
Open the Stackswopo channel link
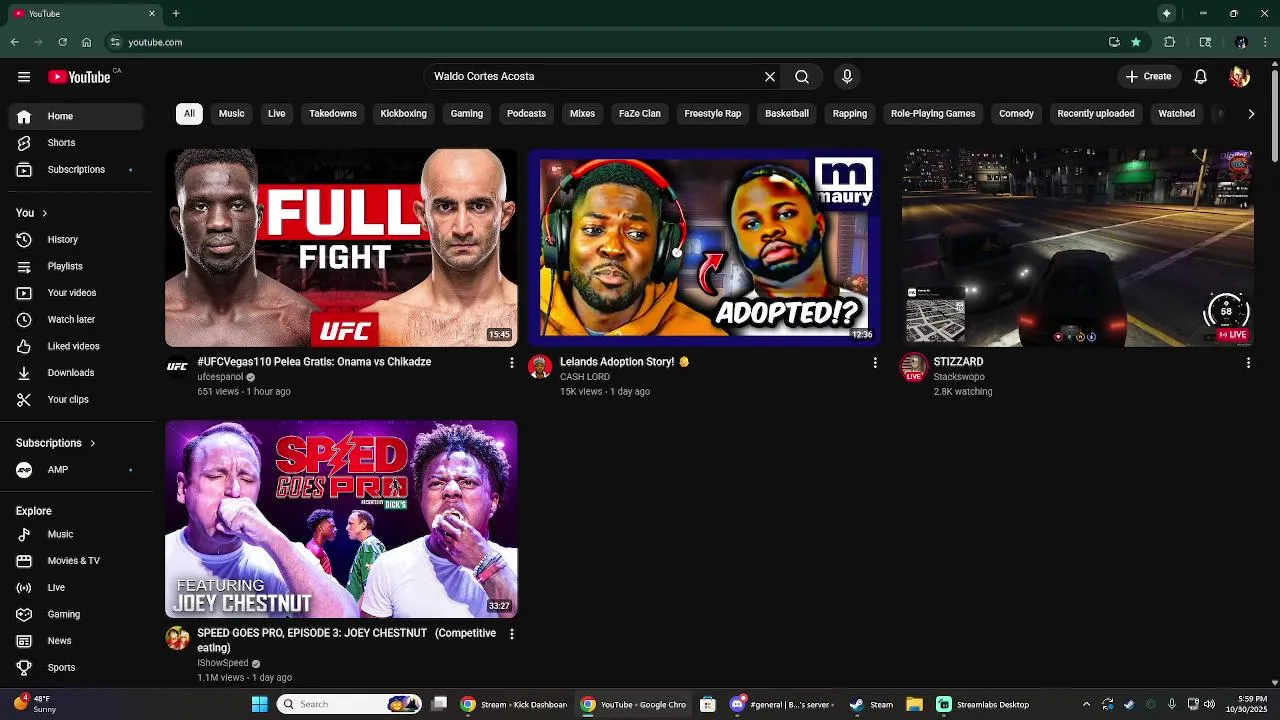click(x=959, y=377)
